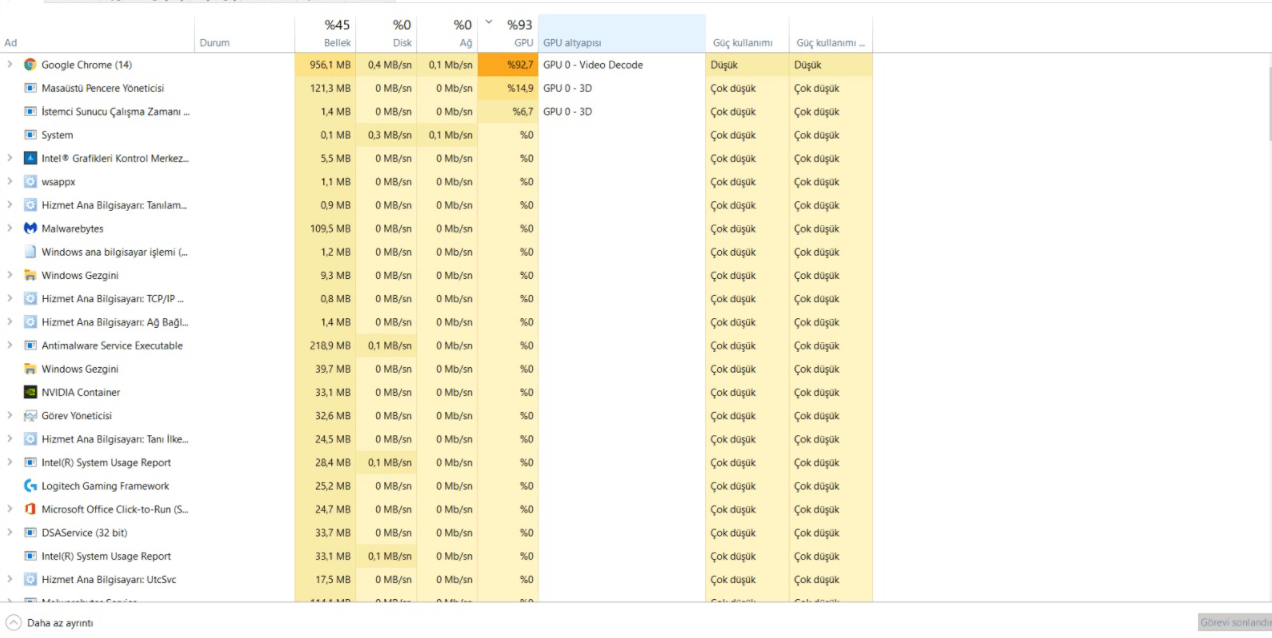Expand Hizmet Ana Bilgisayarı: Tanılam... row
Screen dimensions: 1272x638
(10, 205)
